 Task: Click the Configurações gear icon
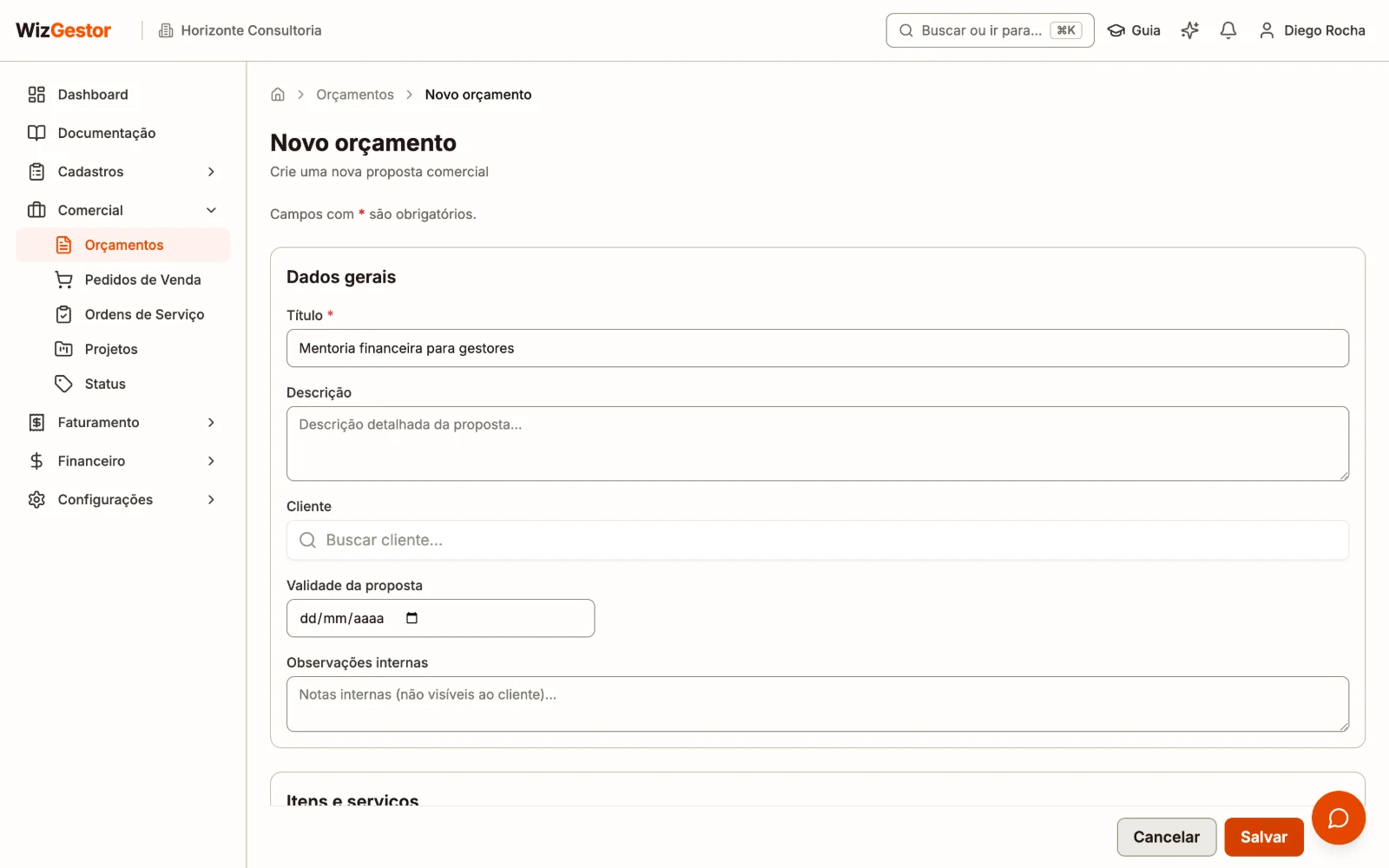pos(36,500)
